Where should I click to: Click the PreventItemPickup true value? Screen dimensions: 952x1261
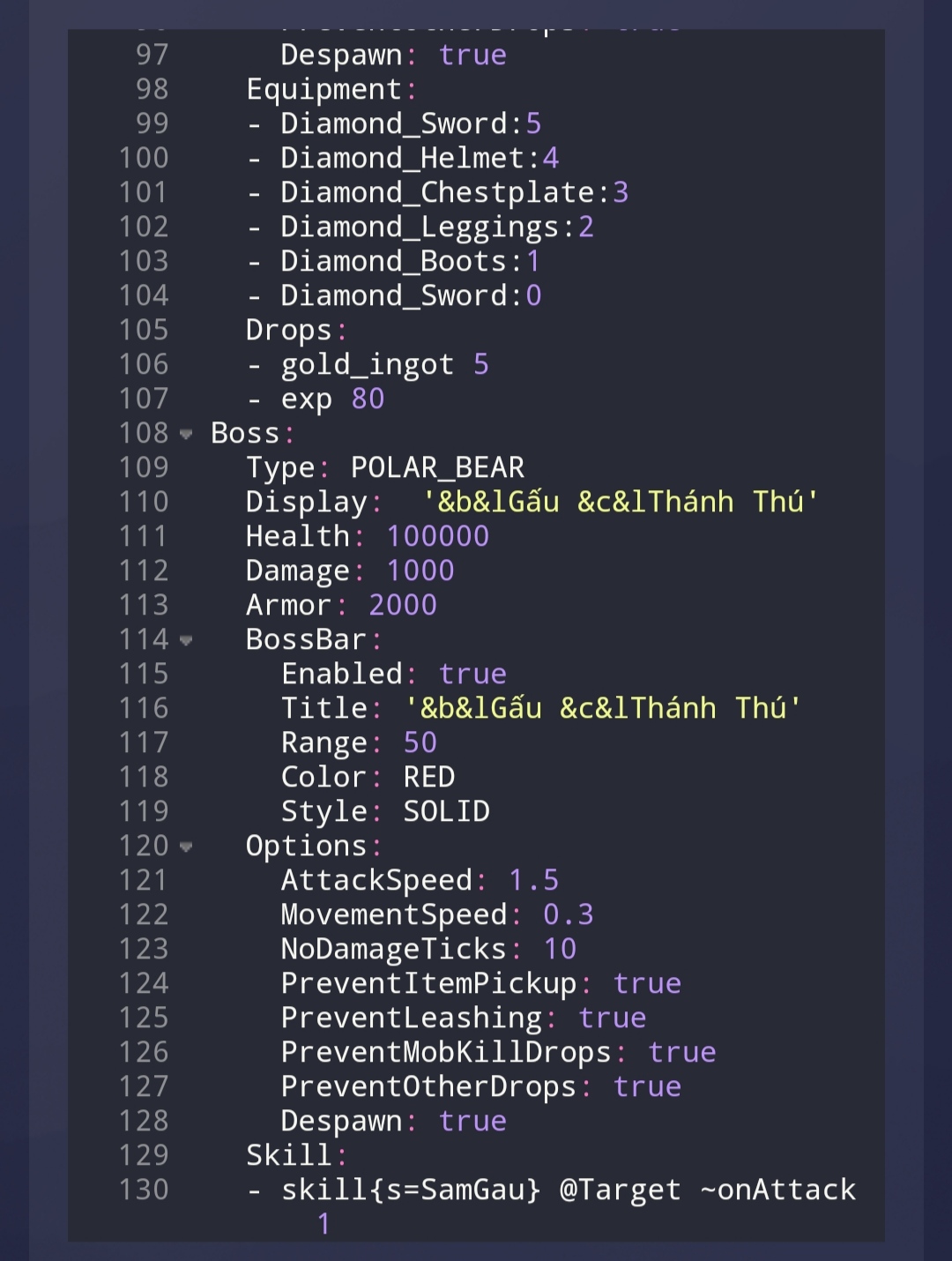click(x=647, y=983)
